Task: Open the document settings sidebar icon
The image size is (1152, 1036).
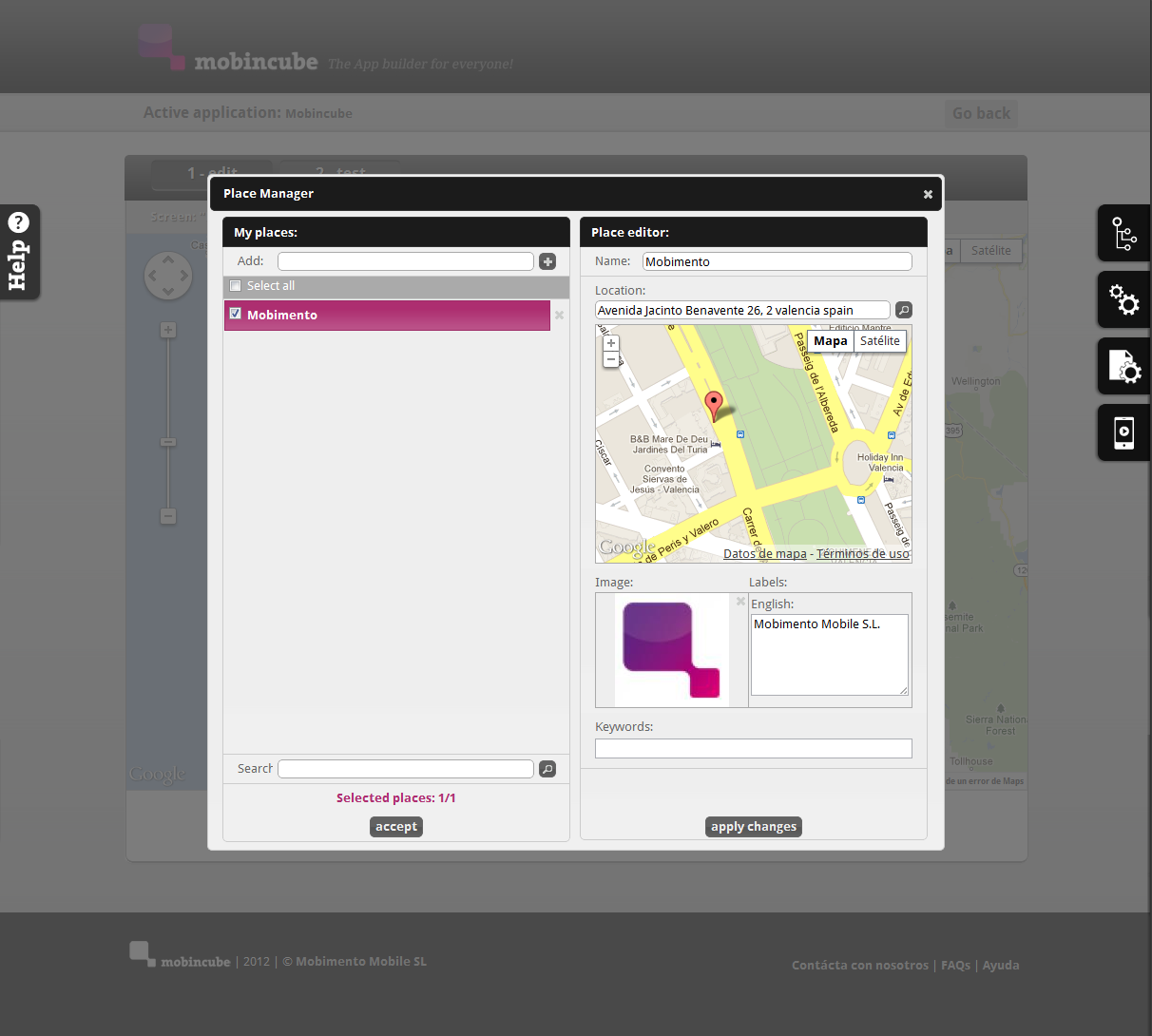Action: [1124, 366]
